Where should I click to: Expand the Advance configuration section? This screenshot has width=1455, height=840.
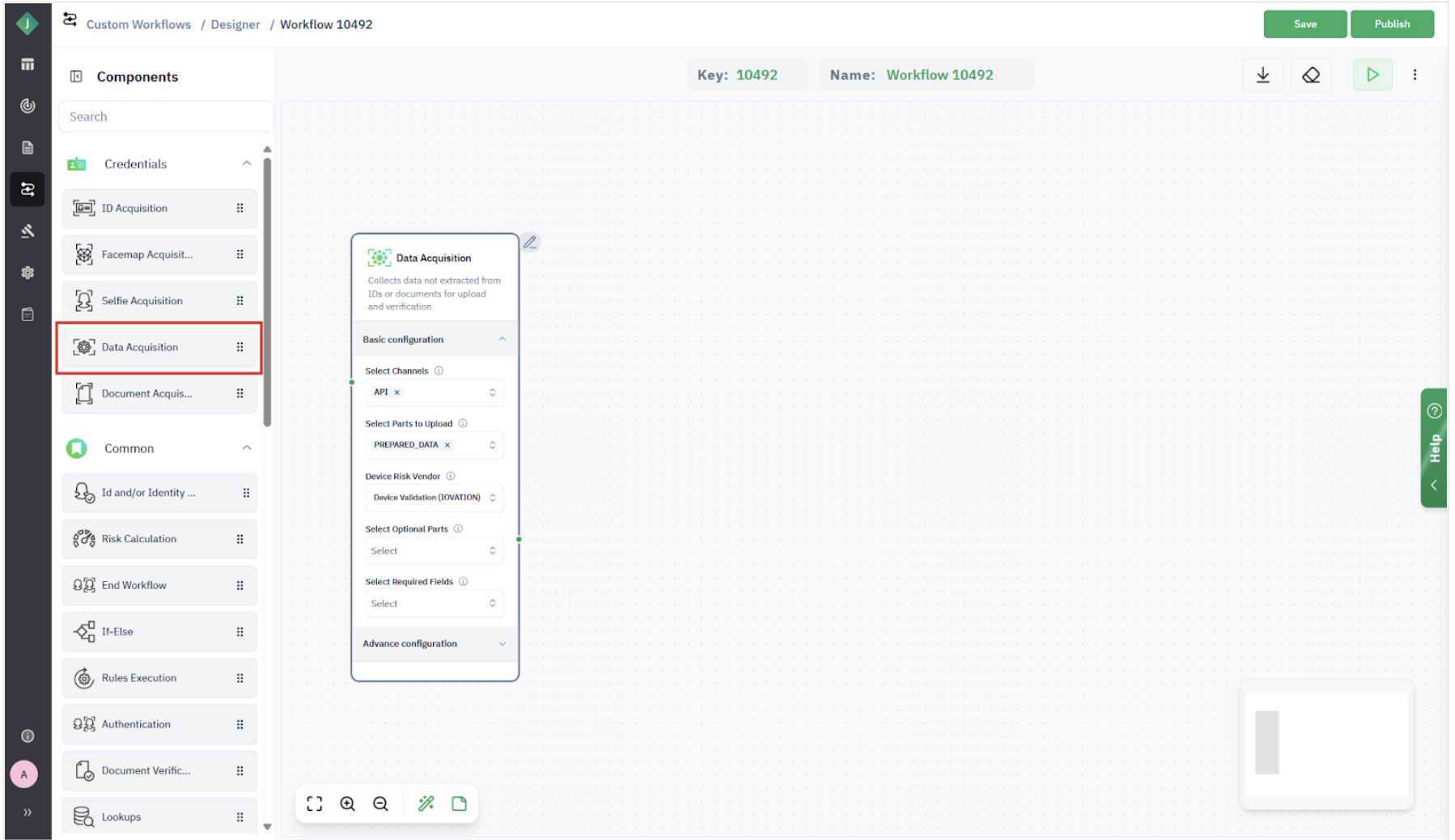pos(502,643)
